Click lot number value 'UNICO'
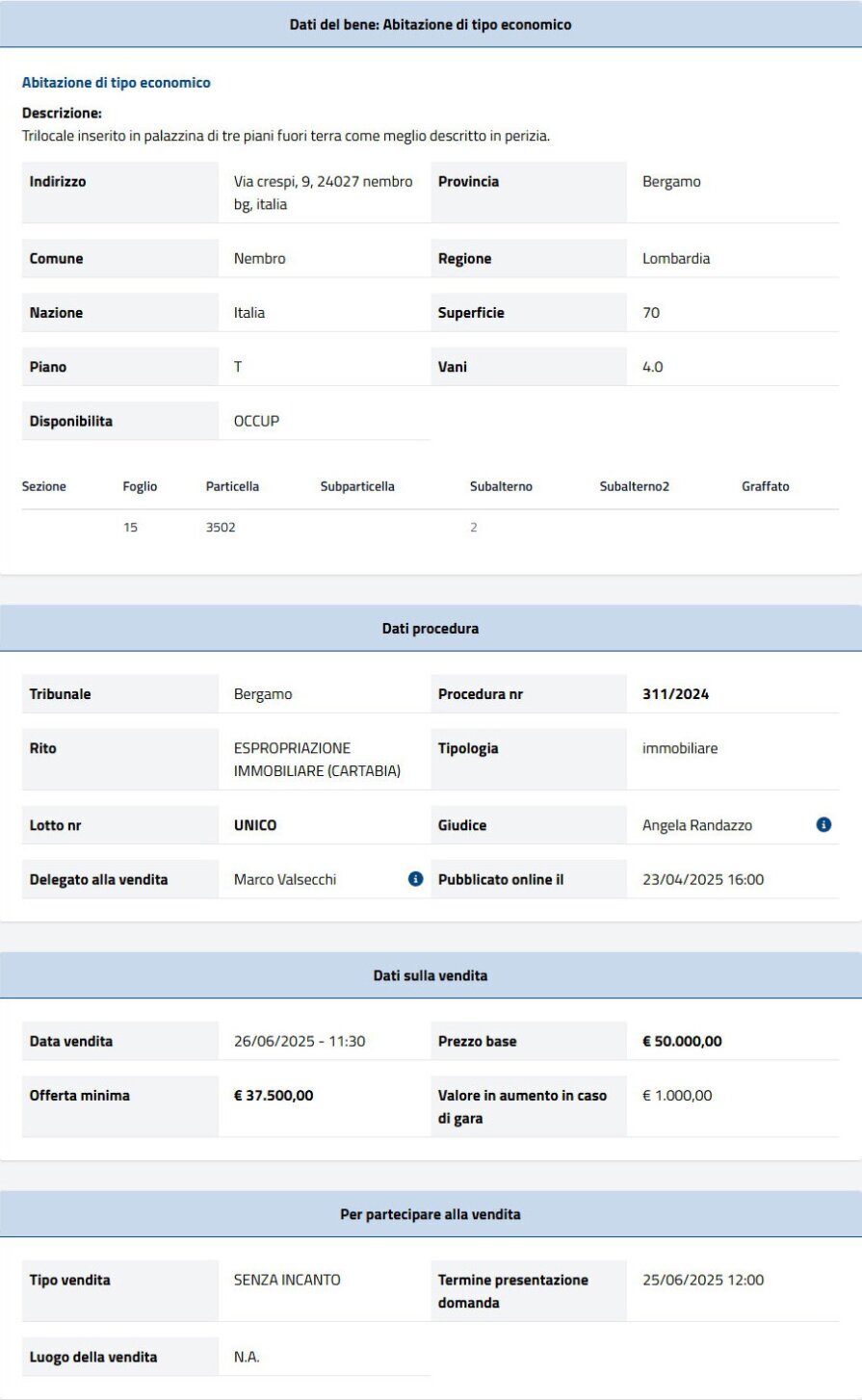Viewport: 862px width, 1400px height. pos(255,825)
